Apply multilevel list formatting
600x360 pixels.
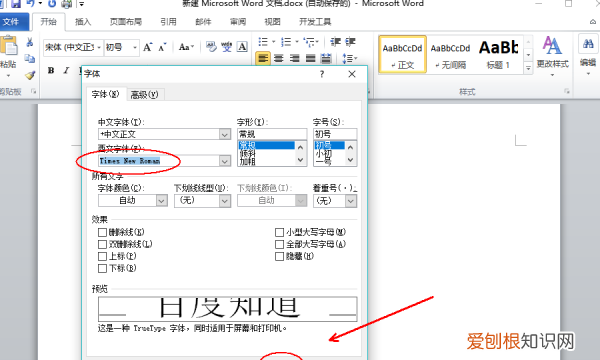pyautogui.click(x=309, y=42)
